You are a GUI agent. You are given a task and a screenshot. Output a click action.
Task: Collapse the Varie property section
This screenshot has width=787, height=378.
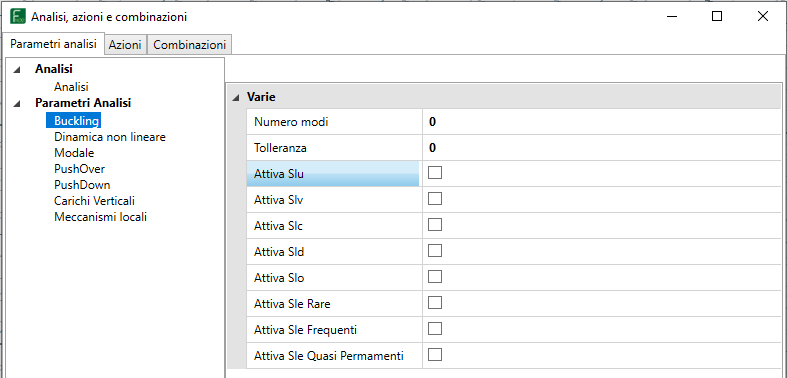point(236,98)
